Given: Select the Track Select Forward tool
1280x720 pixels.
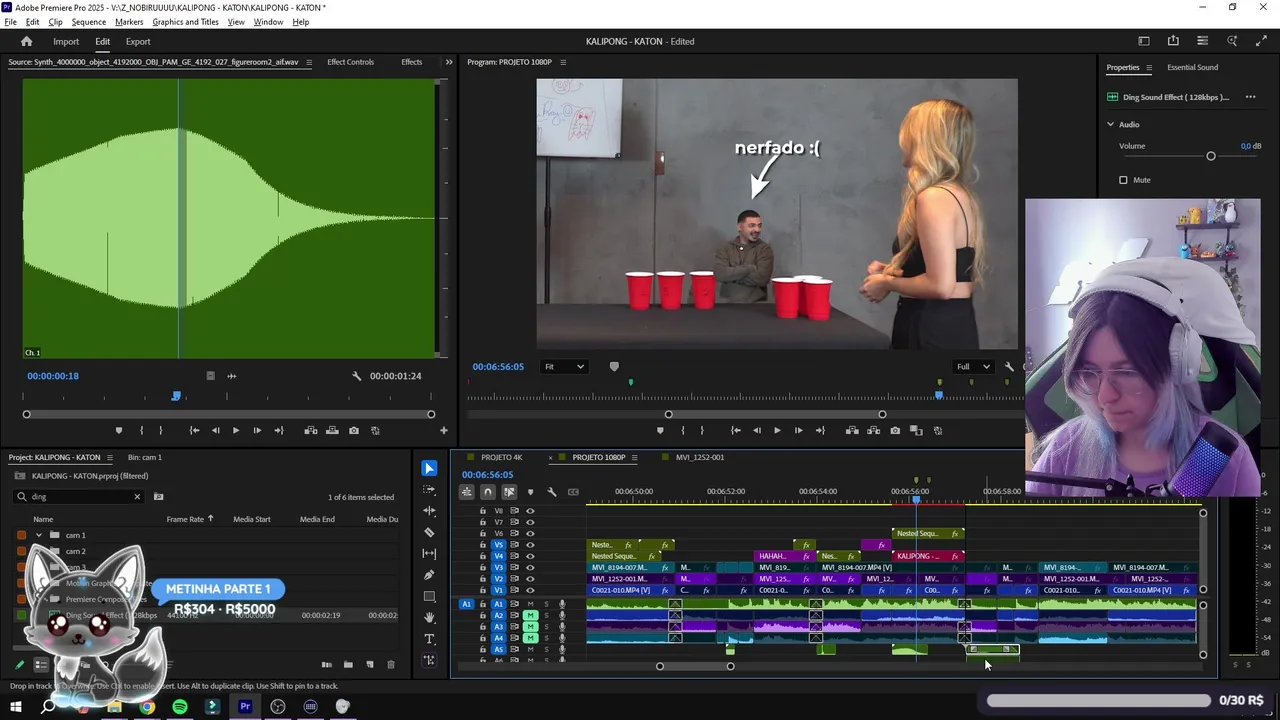Looking at the screenshot, I should click(x=429, y=490).
